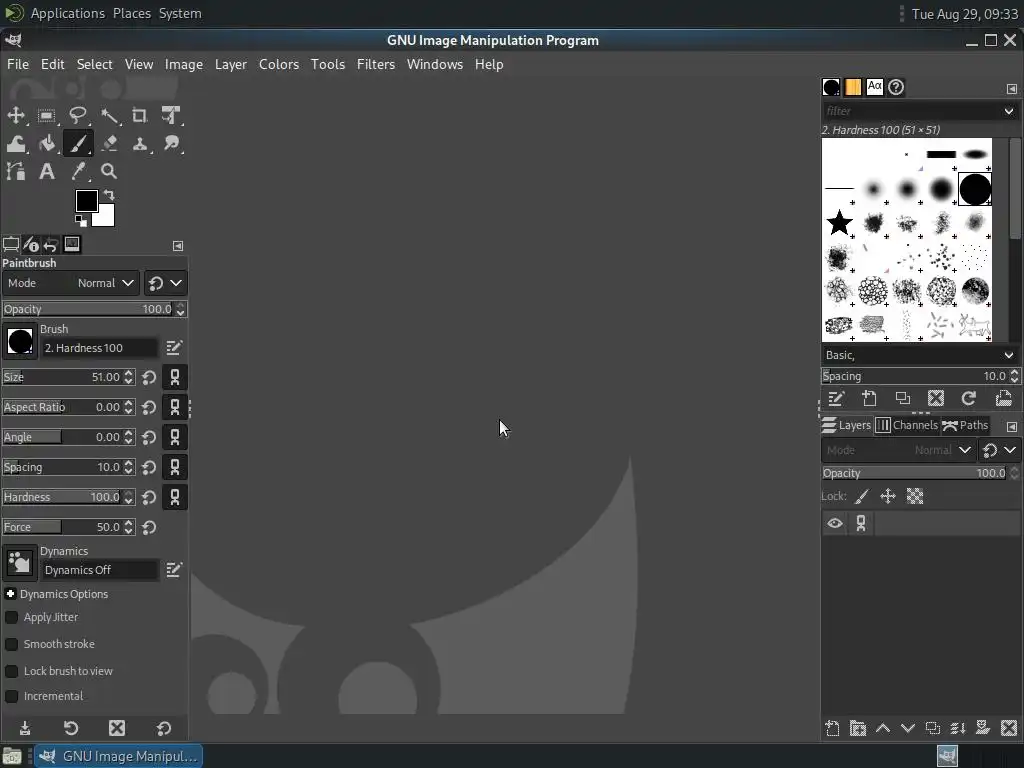
Task: Select the Eraser tool
Action: [109, 144]
